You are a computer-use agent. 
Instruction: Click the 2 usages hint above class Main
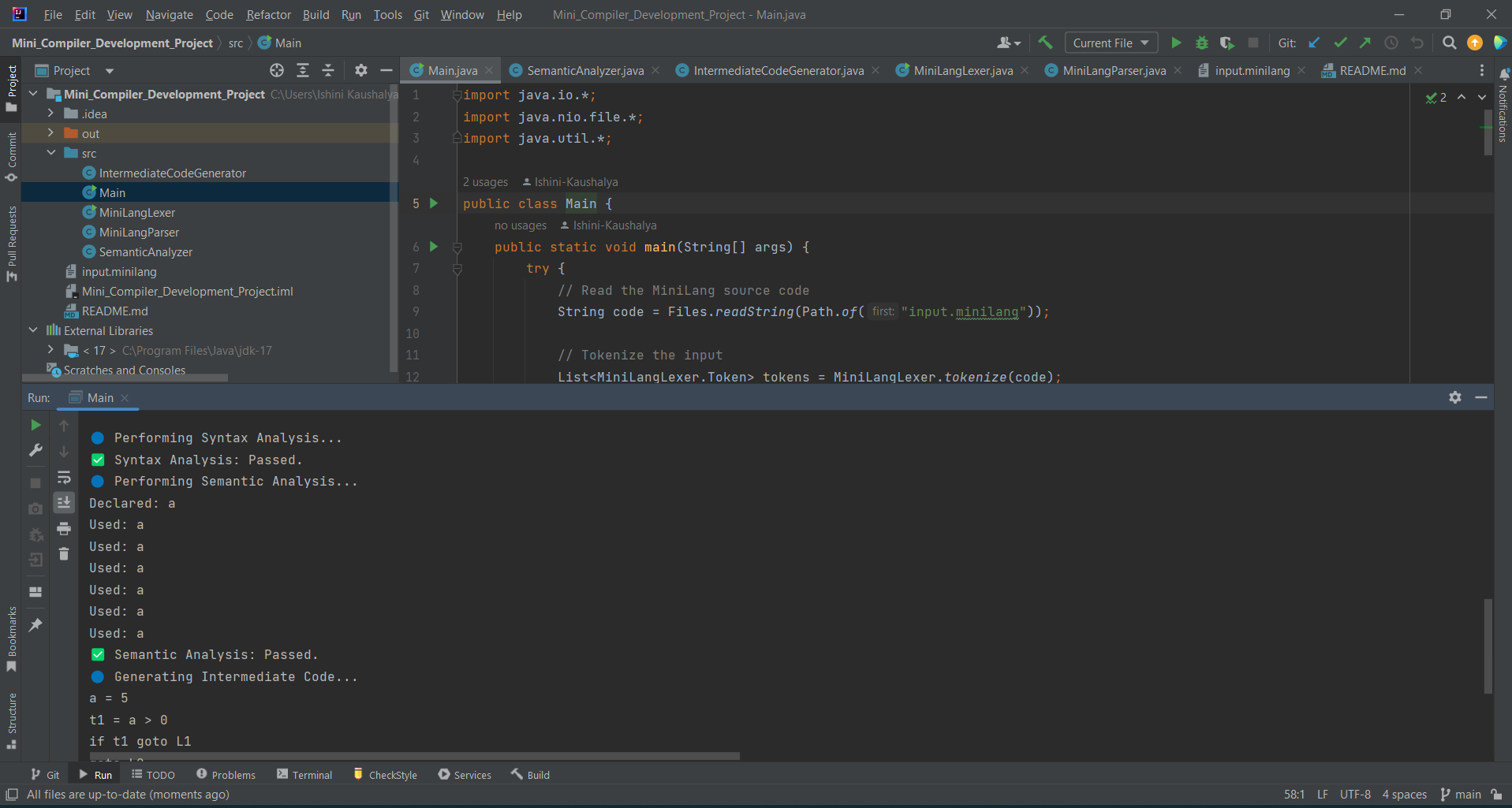(x=485, y=182)
